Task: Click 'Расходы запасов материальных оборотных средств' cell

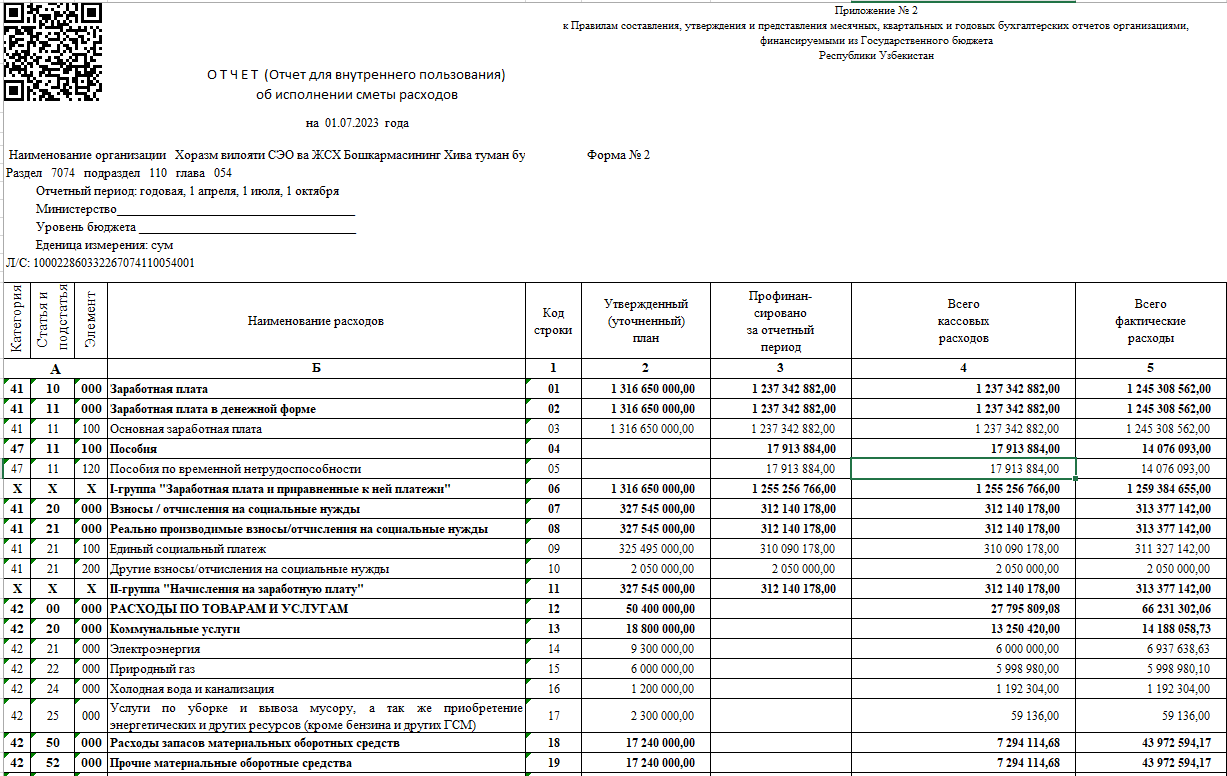Action: coord(316,744)
